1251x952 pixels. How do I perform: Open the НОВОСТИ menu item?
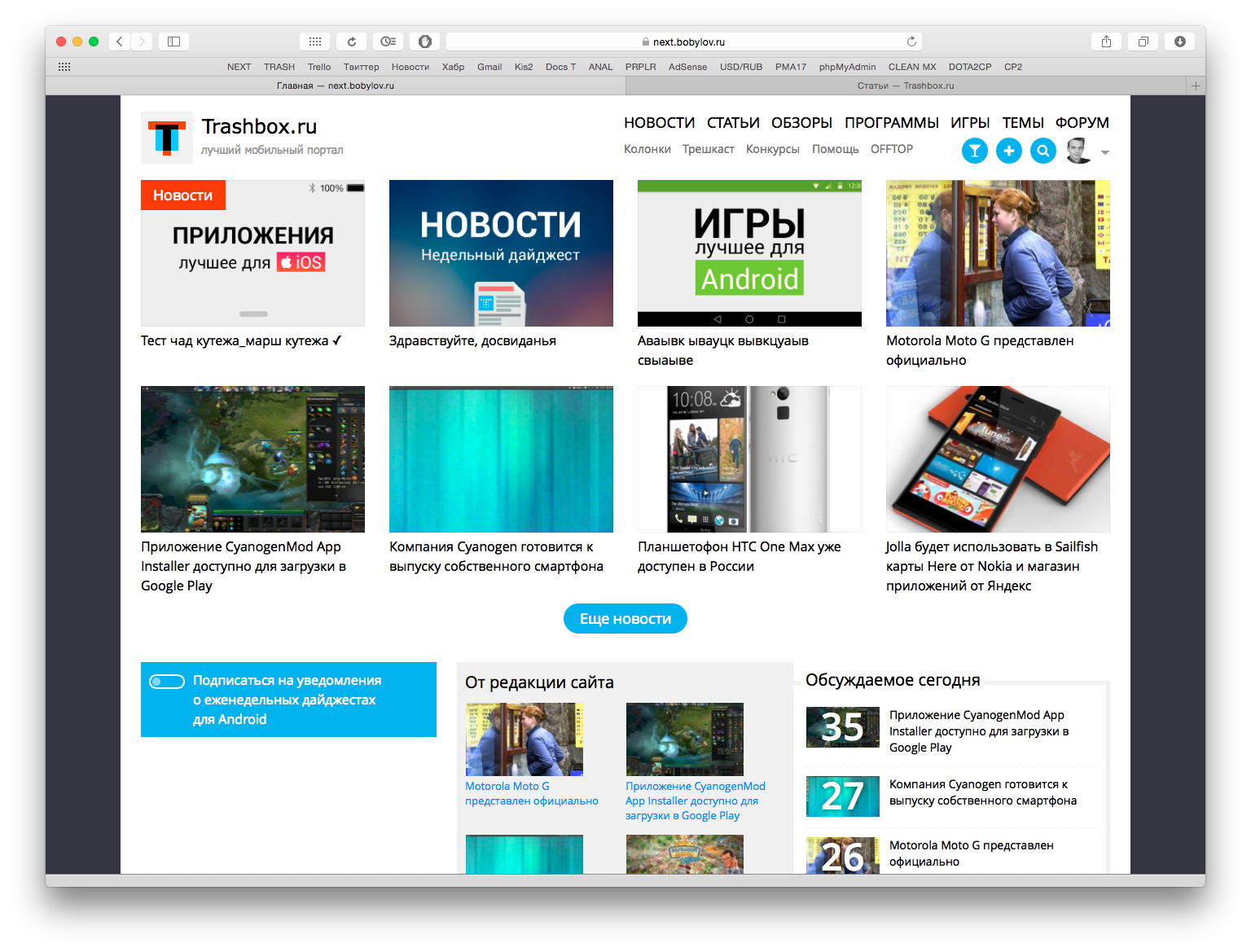660,123
